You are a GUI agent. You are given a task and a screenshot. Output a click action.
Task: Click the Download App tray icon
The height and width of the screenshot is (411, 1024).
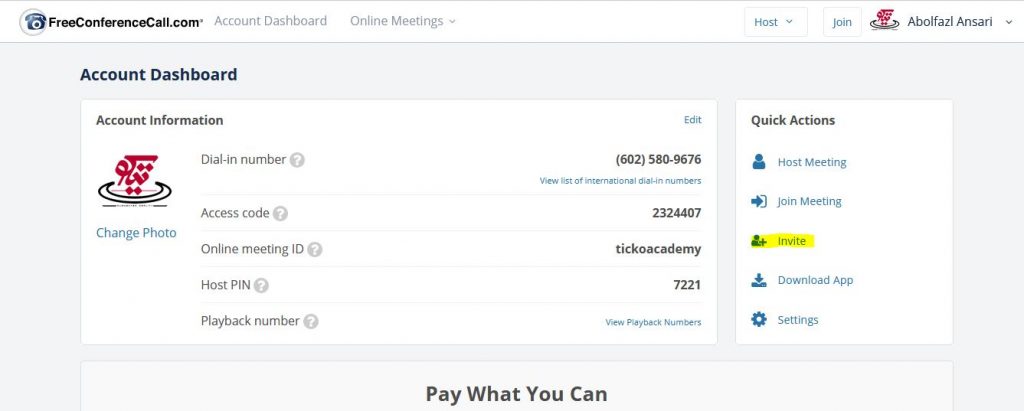(x=759, y=280)
